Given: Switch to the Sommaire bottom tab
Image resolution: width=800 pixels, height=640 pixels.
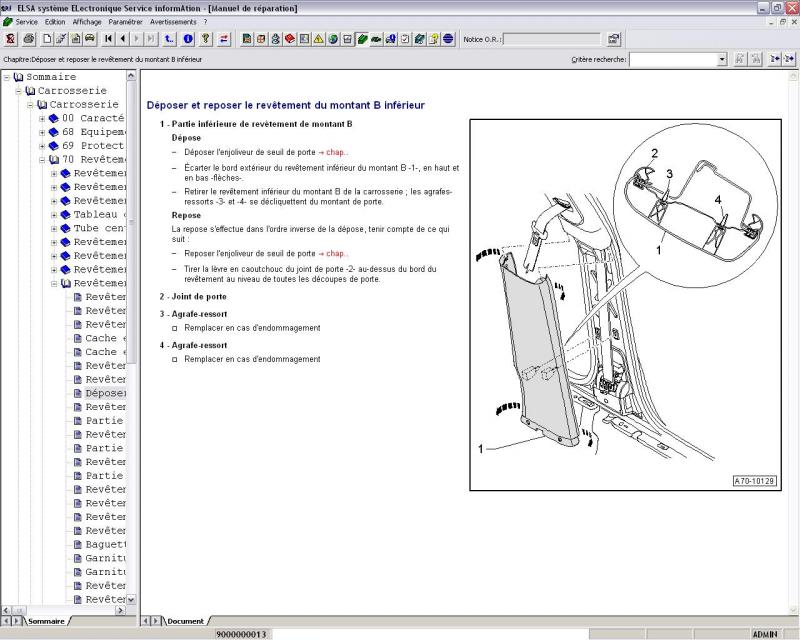Looking at the screenshot, I should (x=46, y=621).
